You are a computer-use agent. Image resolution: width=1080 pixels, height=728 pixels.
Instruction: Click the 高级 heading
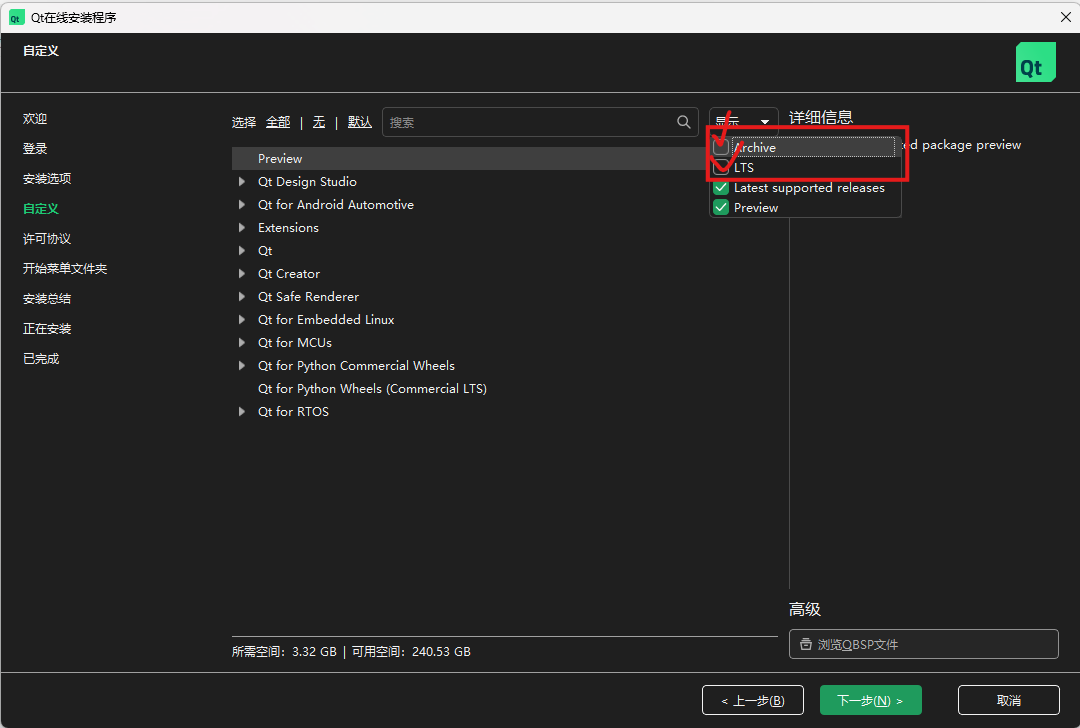coord(804,609)
